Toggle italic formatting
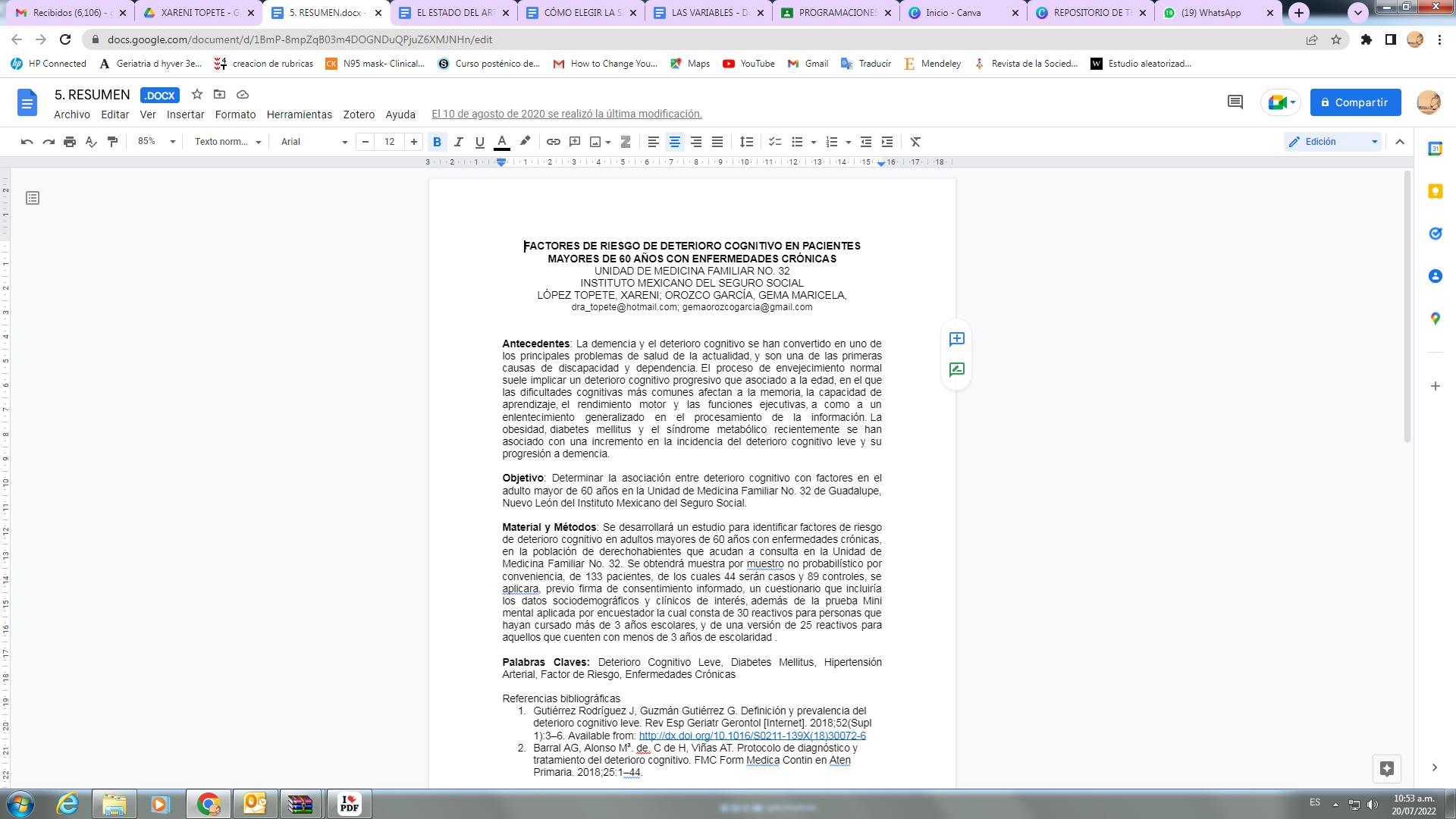This screenshot has width=1456, height=819. coord(458,142)
